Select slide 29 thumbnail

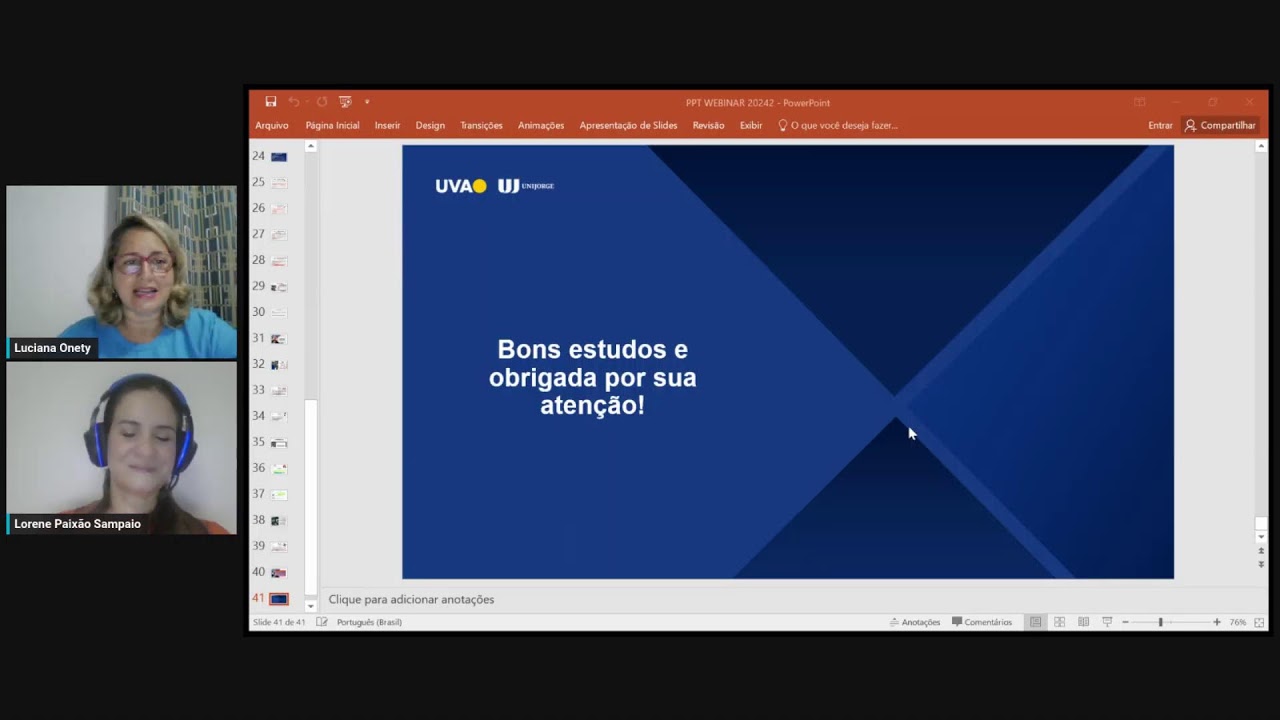point(279,287)
